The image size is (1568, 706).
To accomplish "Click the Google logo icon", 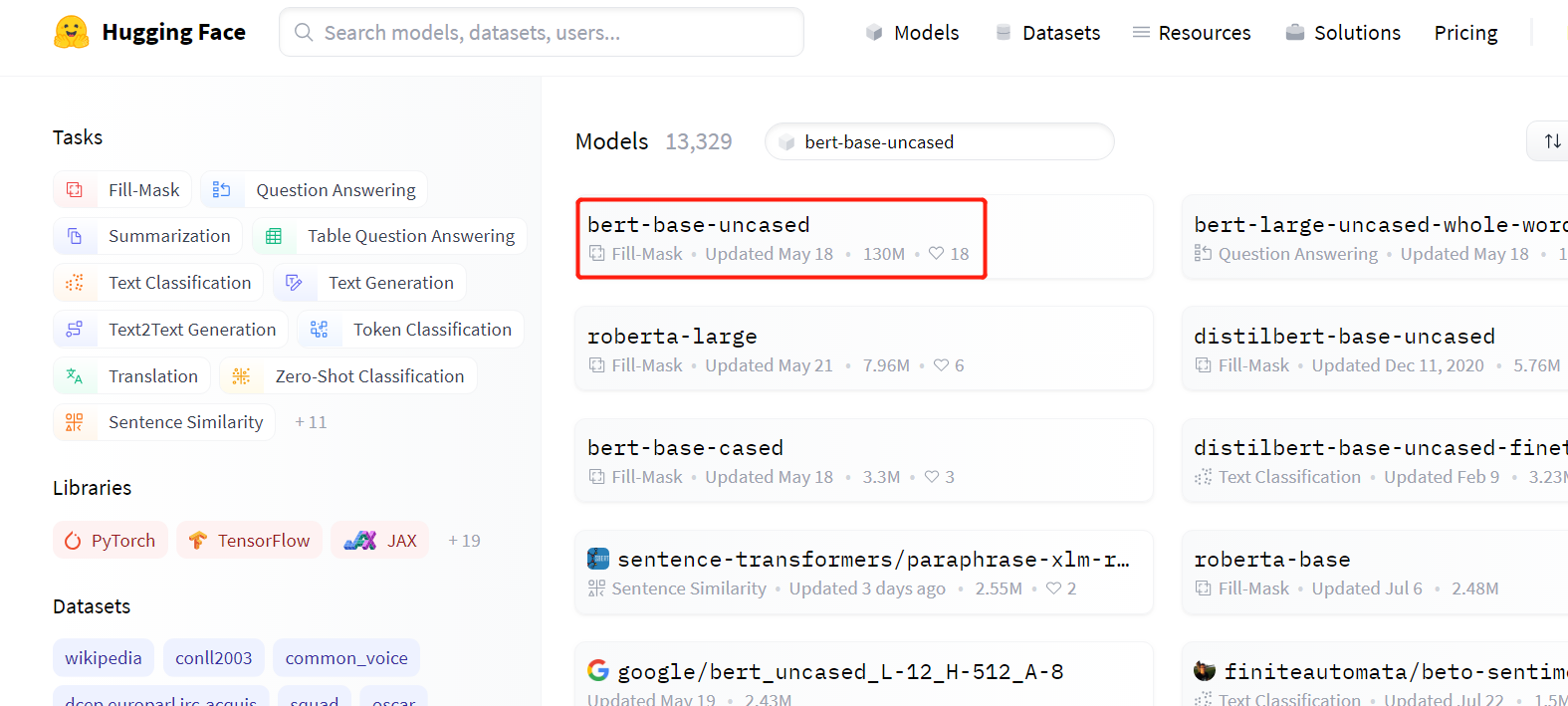I will tap(598, 670).
